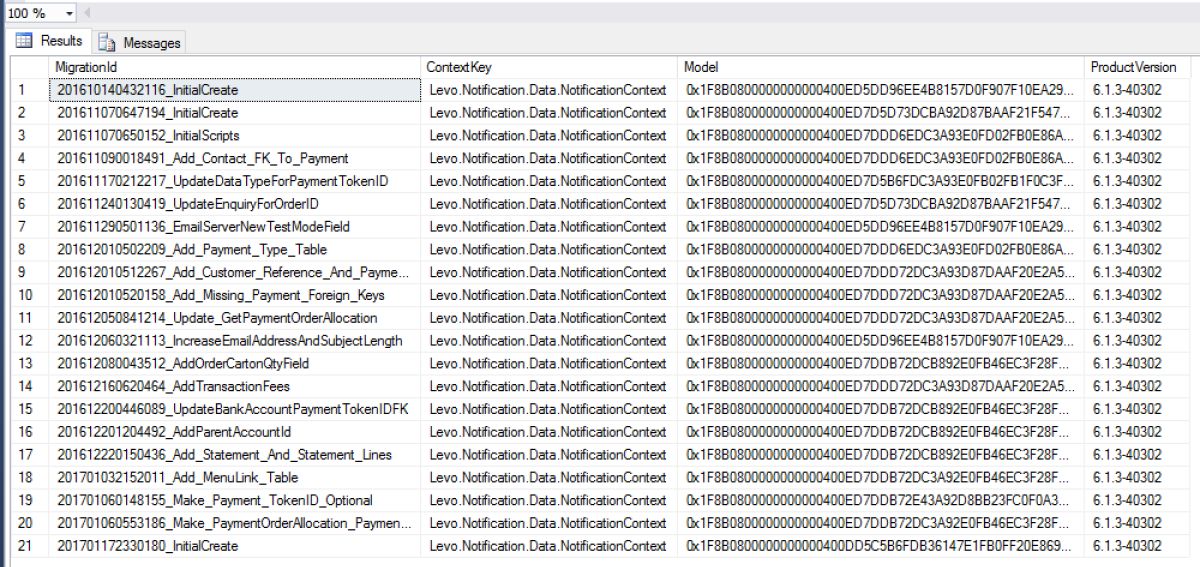Select cell 201611070650152_InitialScripts
Image resolution: width=1200 pixels, height=567 pixels.
(x=236, y=135)
